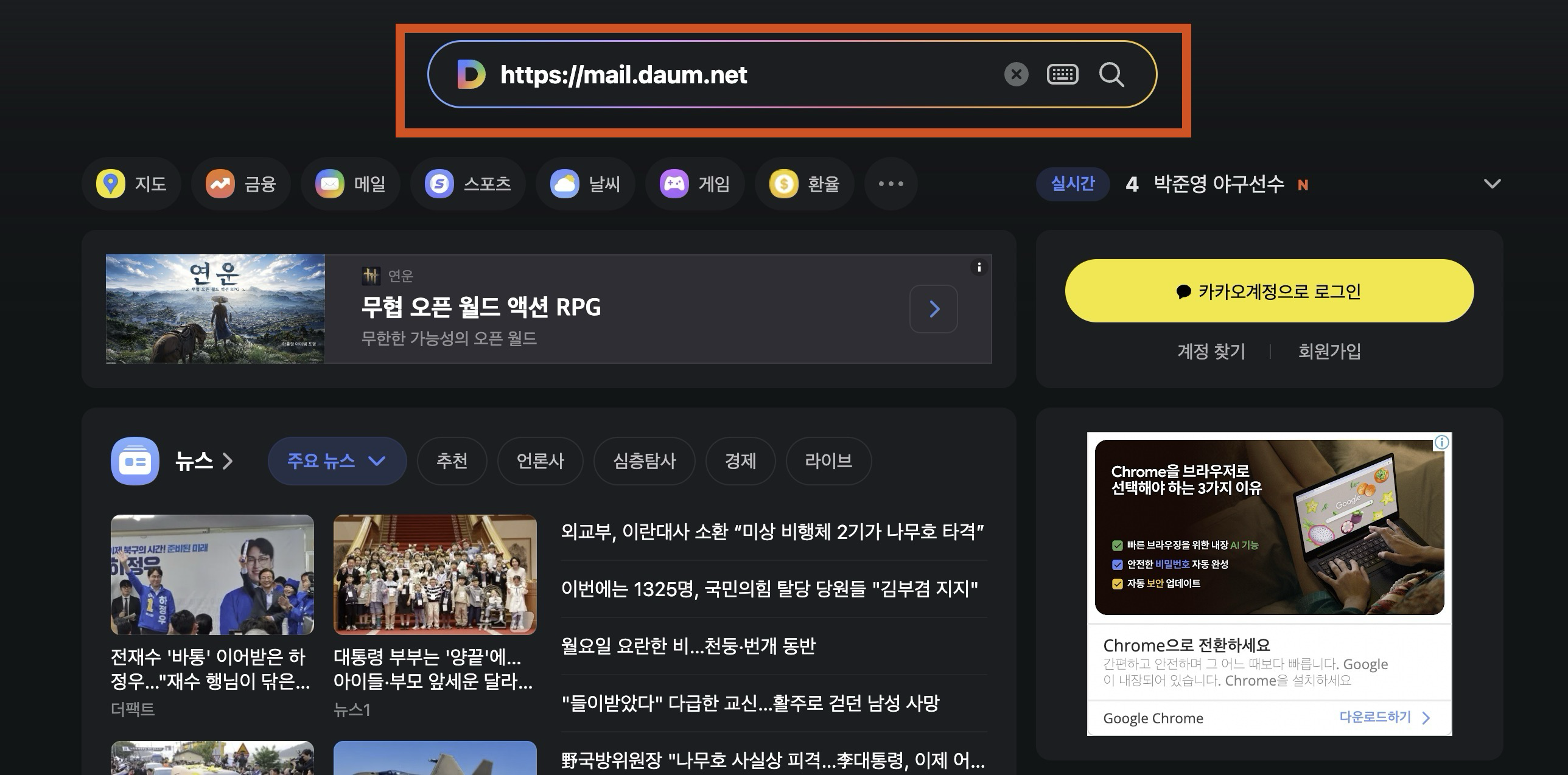The width and height of the screenshot is (1568, 775).
Task: Click the Daum D logo in search bar
Action: click(x=471, y=74)
